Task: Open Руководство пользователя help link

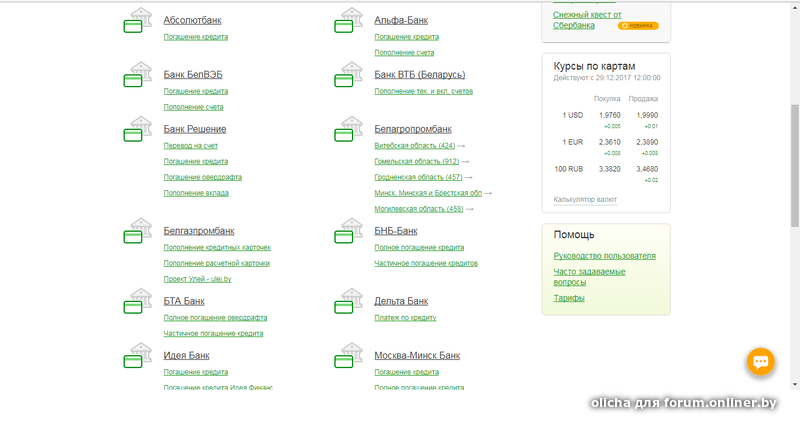Action: click(x=604, y=256)
